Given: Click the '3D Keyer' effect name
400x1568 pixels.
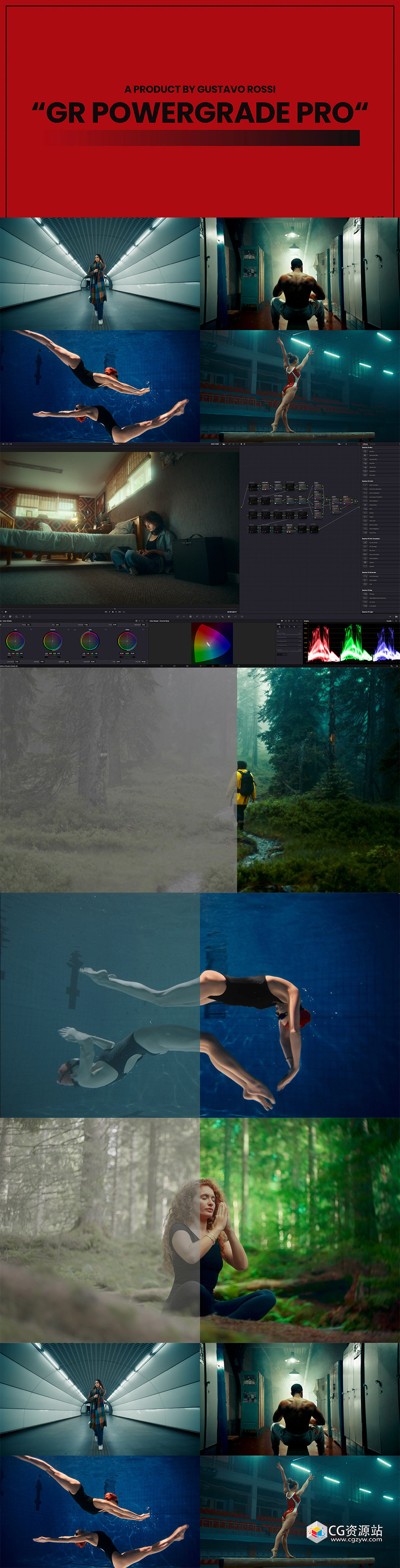Looking at the screenshot, I should tap(372, 595).
